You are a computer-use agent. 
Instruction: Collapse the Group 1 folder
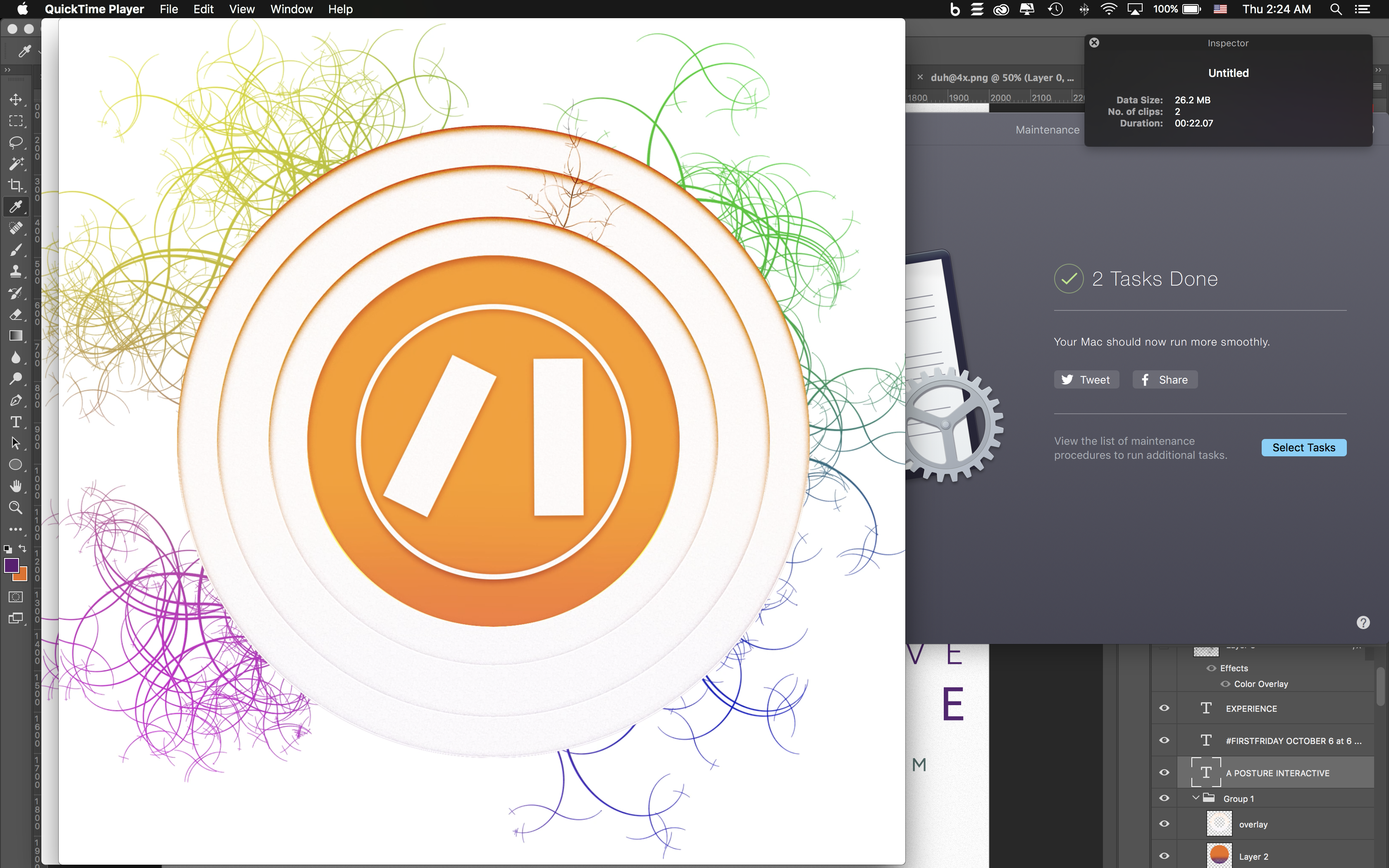point(1196,798)
